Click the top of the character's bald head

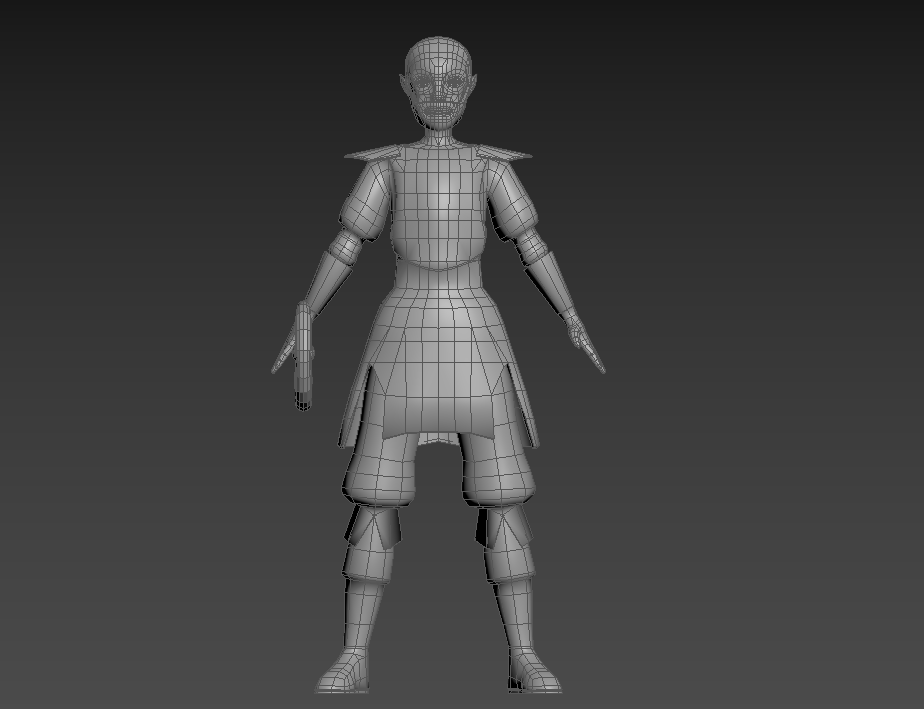tap(437, 48)
